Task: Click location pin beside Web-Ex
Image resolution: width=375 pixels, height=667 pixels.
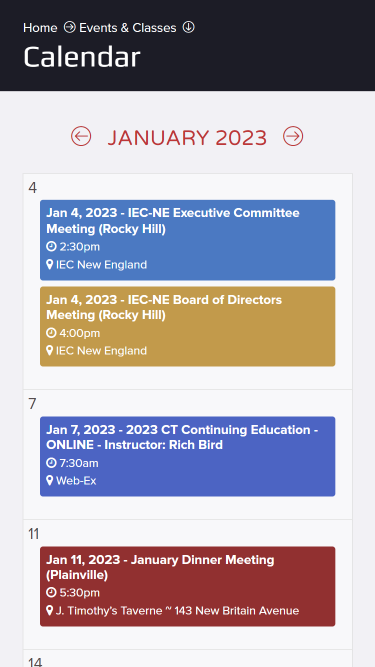Action: click(x=49, y=481)
